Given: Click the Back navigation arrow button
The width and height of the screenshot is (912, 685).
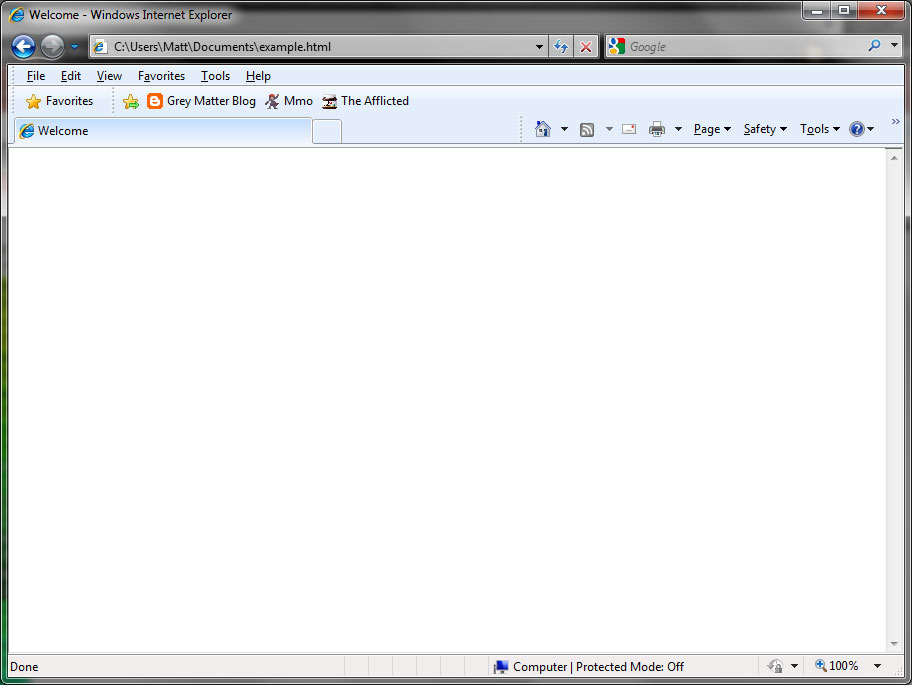Looking at the screenshot, I should (24, 47).
